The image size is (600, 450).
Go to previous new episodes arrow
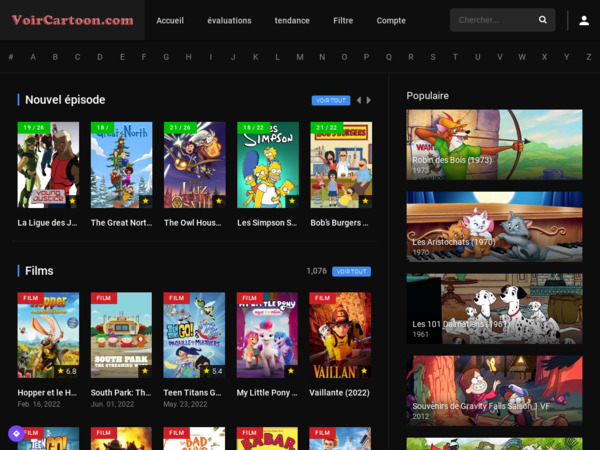click(359, 100)
